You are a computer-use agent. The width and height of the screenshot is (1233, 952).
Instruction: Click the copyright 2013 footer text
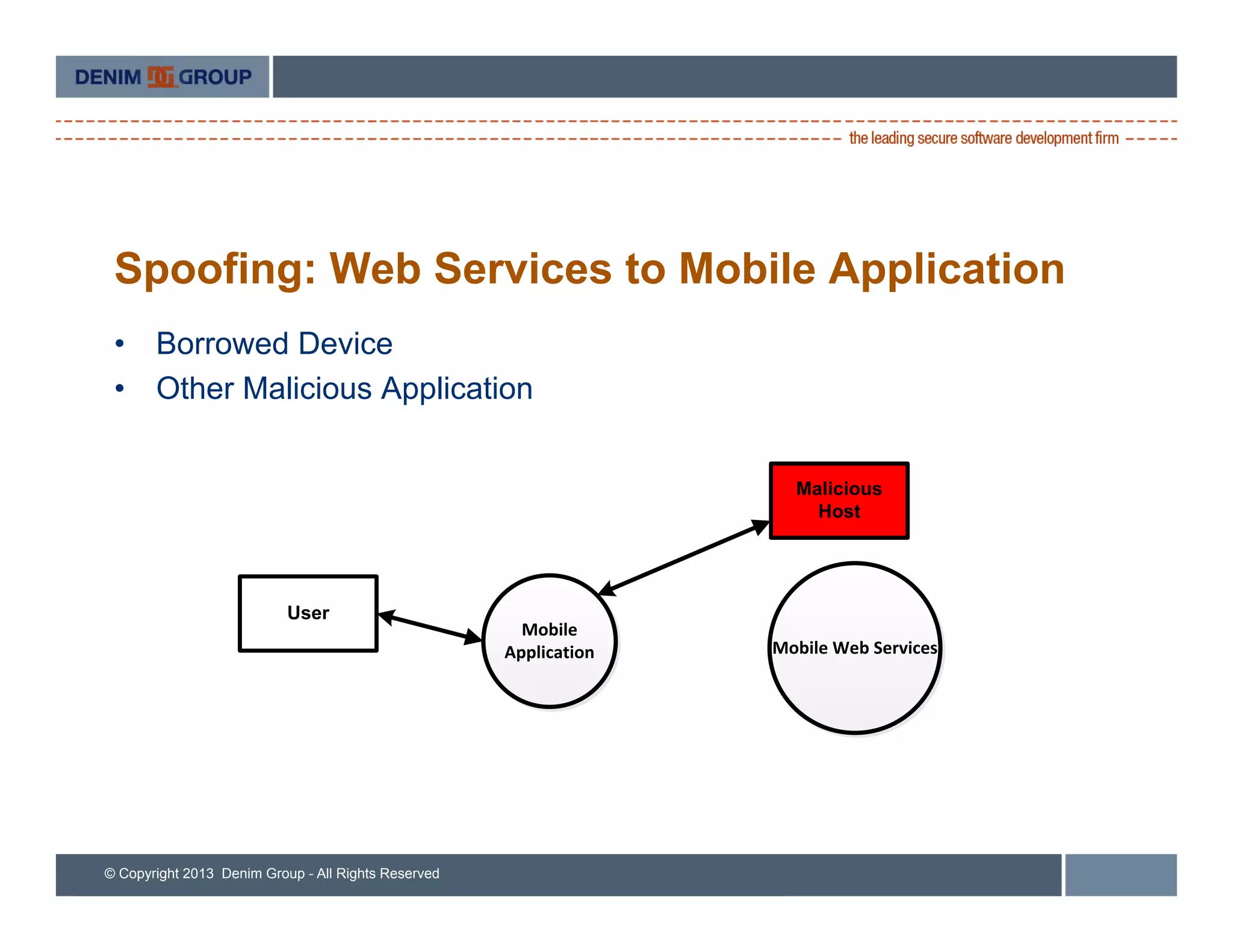[272, 873]
